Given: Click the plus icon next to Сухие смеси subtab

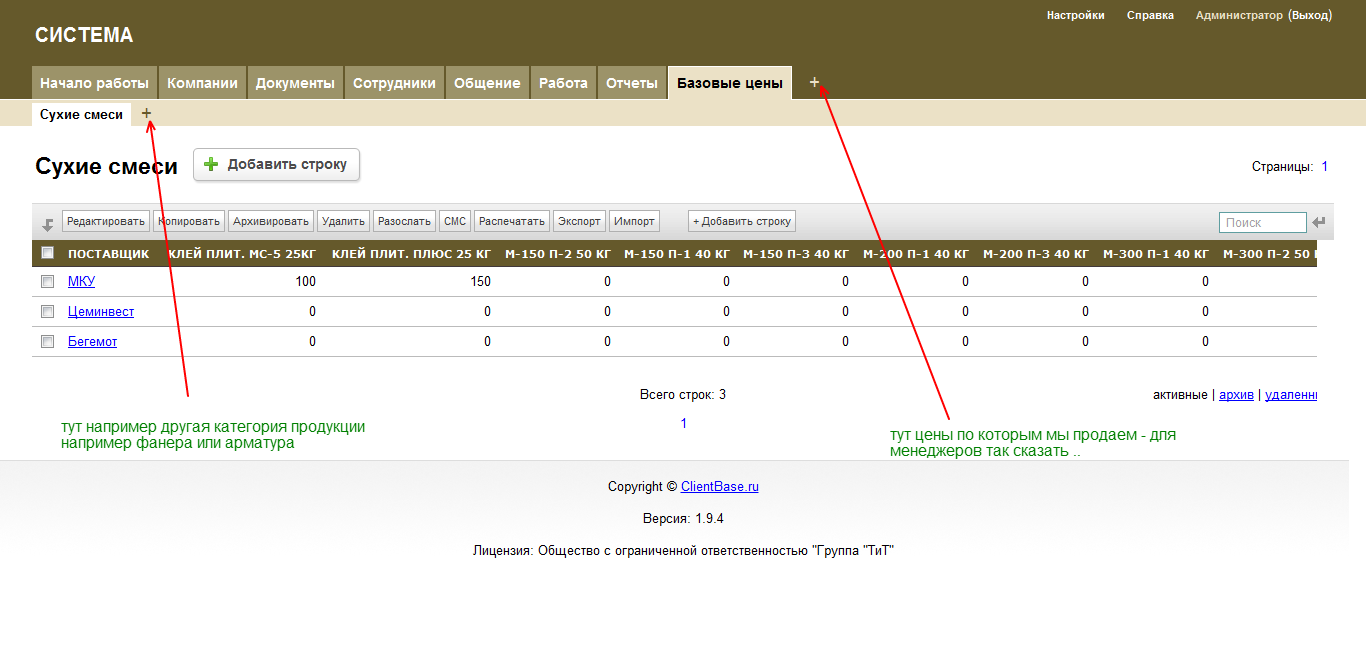Looking at the screenshot, I should (147, 114).
